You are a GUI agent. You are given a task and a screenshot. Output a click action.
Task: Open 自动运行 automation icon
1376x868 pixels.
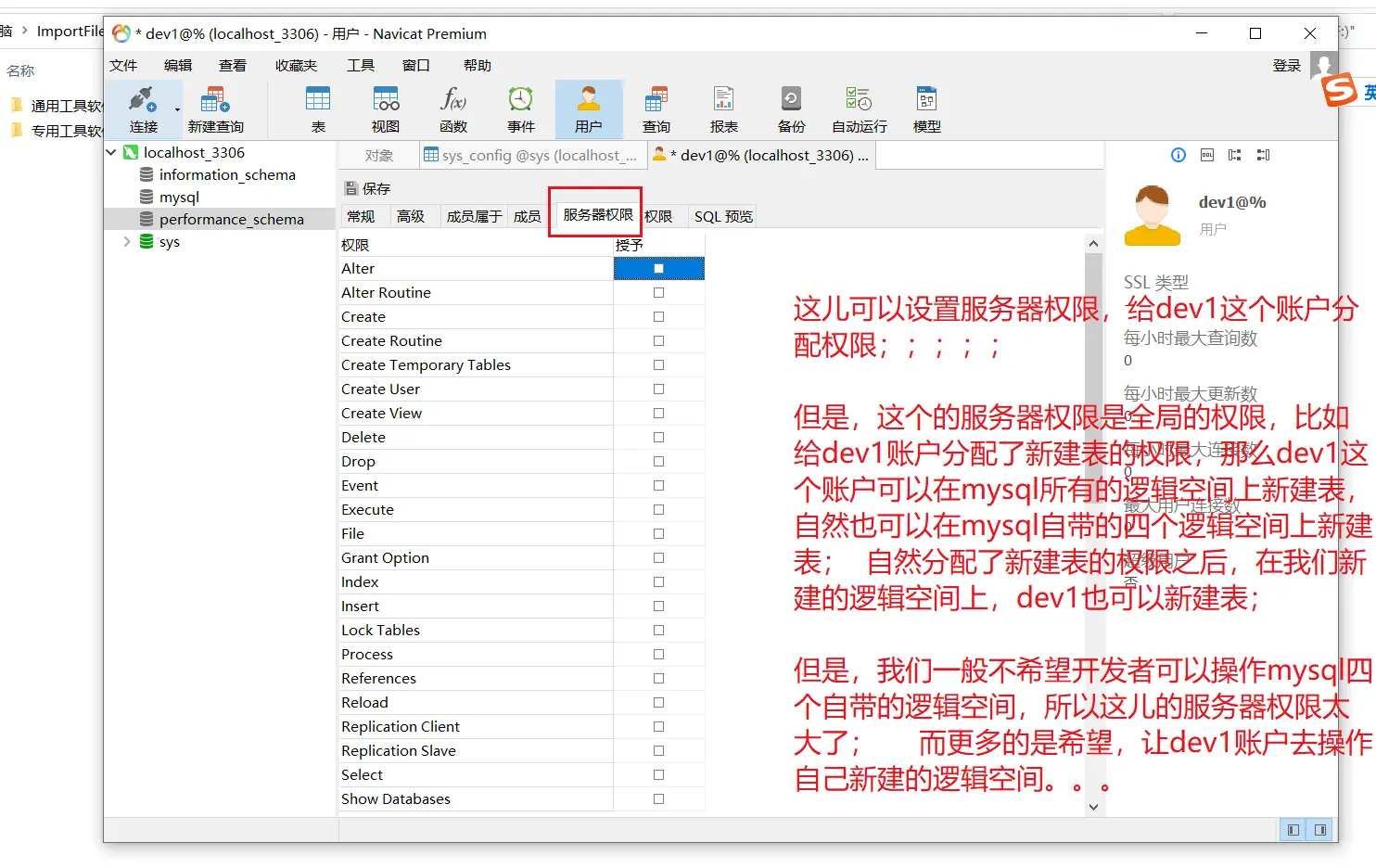(x=859, y=100)
